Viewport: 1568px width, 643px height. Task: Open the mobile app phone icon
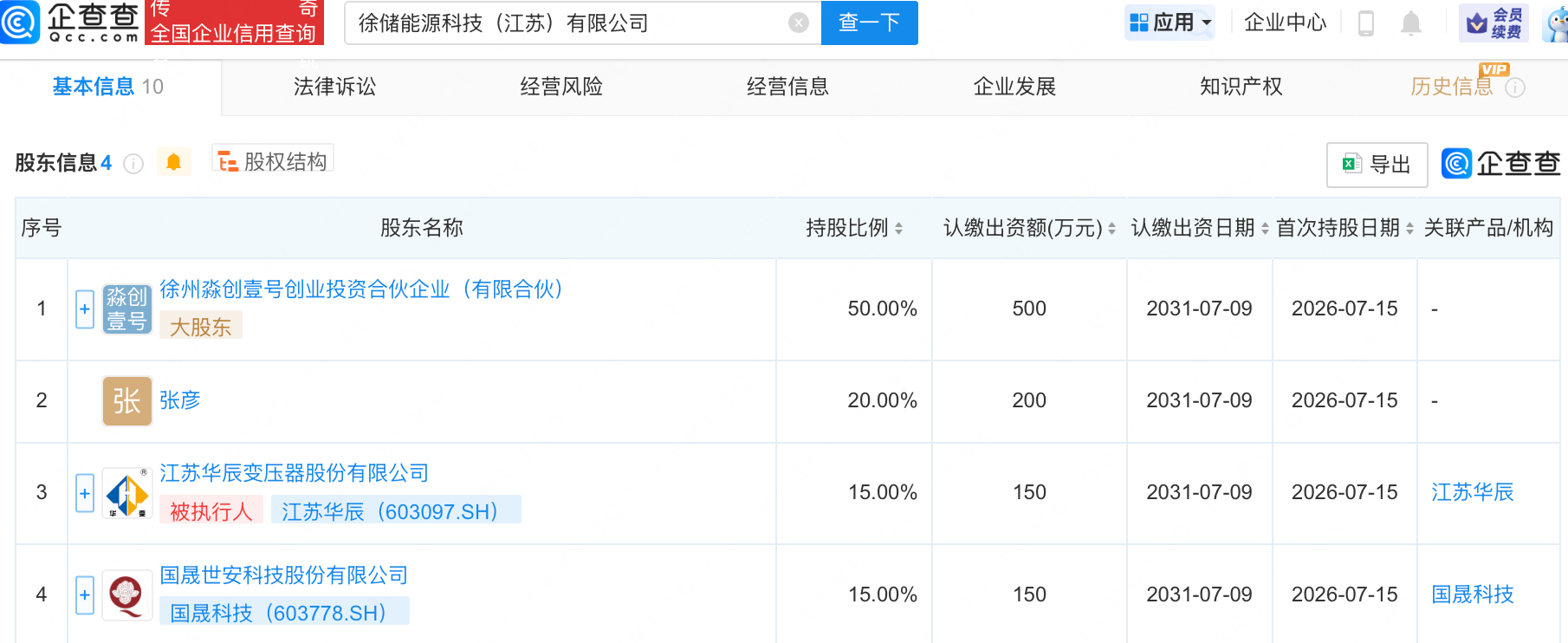pos(1366,23)
